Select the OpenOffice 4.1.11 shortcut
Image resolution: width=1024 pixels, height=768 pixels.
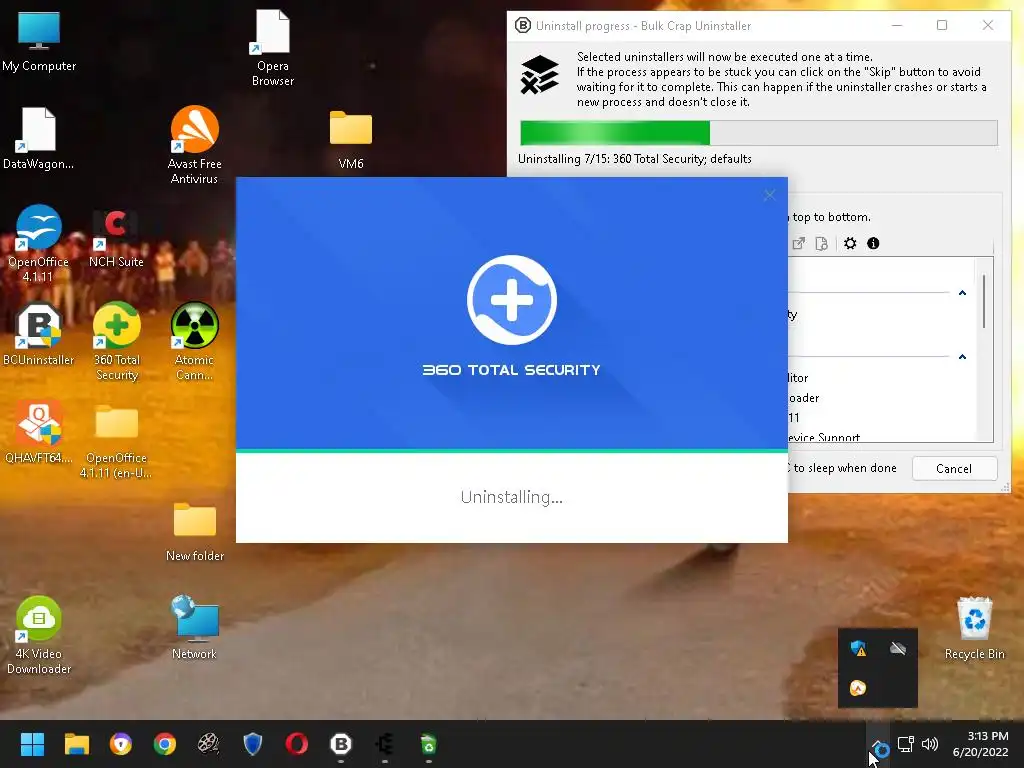coord(39,243)
